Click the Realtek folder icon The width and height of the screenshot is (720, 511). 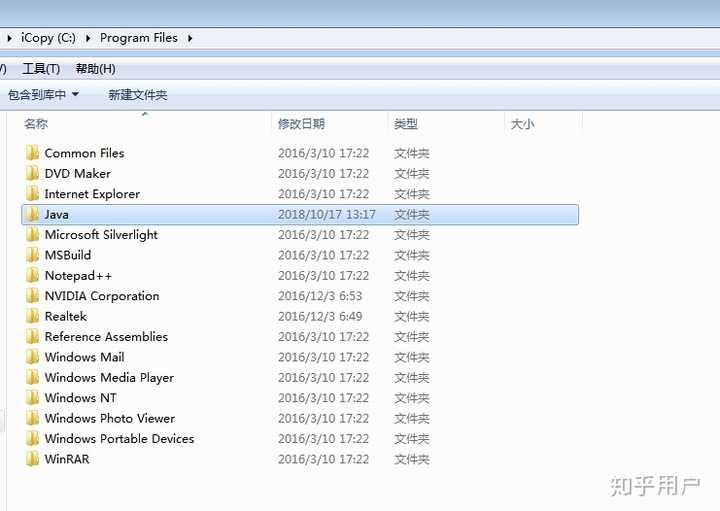tap(32, 316)
